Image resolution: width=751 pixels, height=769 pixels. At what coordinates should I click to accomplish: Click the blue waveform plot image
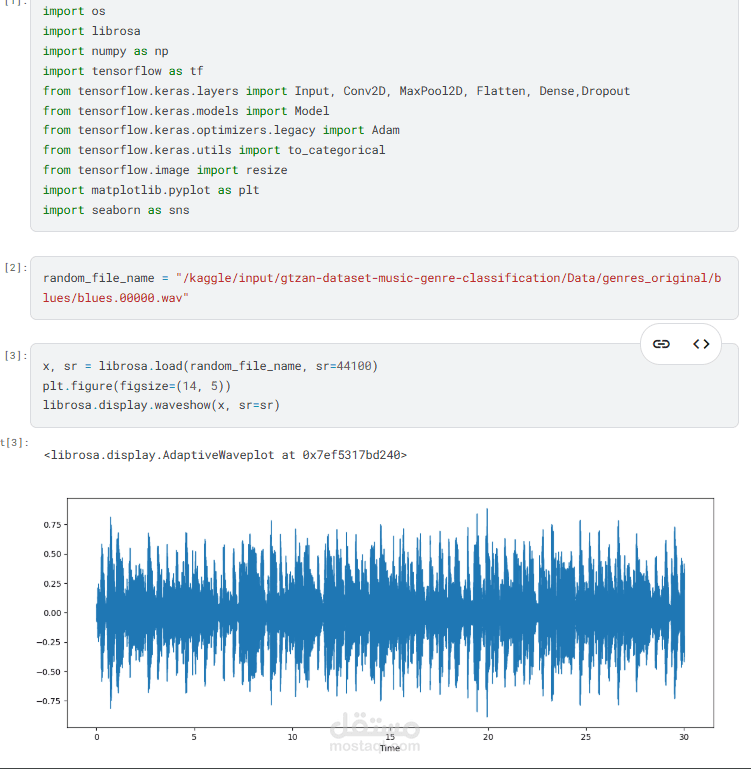(390, 612)
